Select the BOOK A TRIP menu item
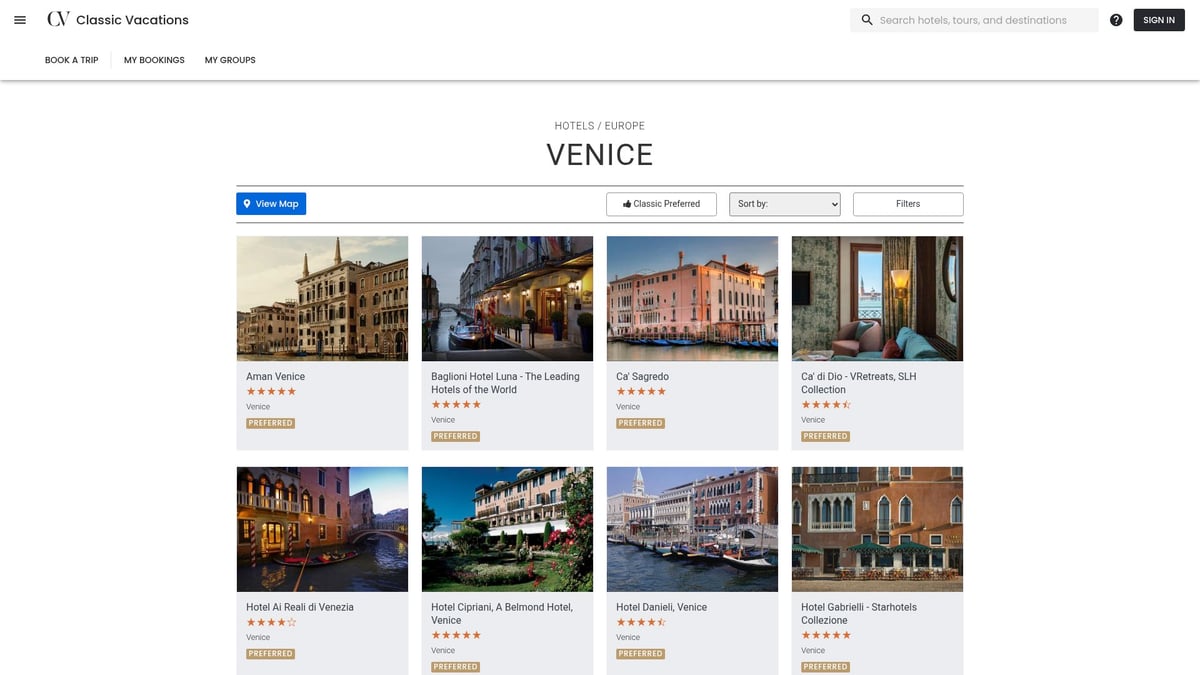1200x675 pixels. (x=71, y=60)
